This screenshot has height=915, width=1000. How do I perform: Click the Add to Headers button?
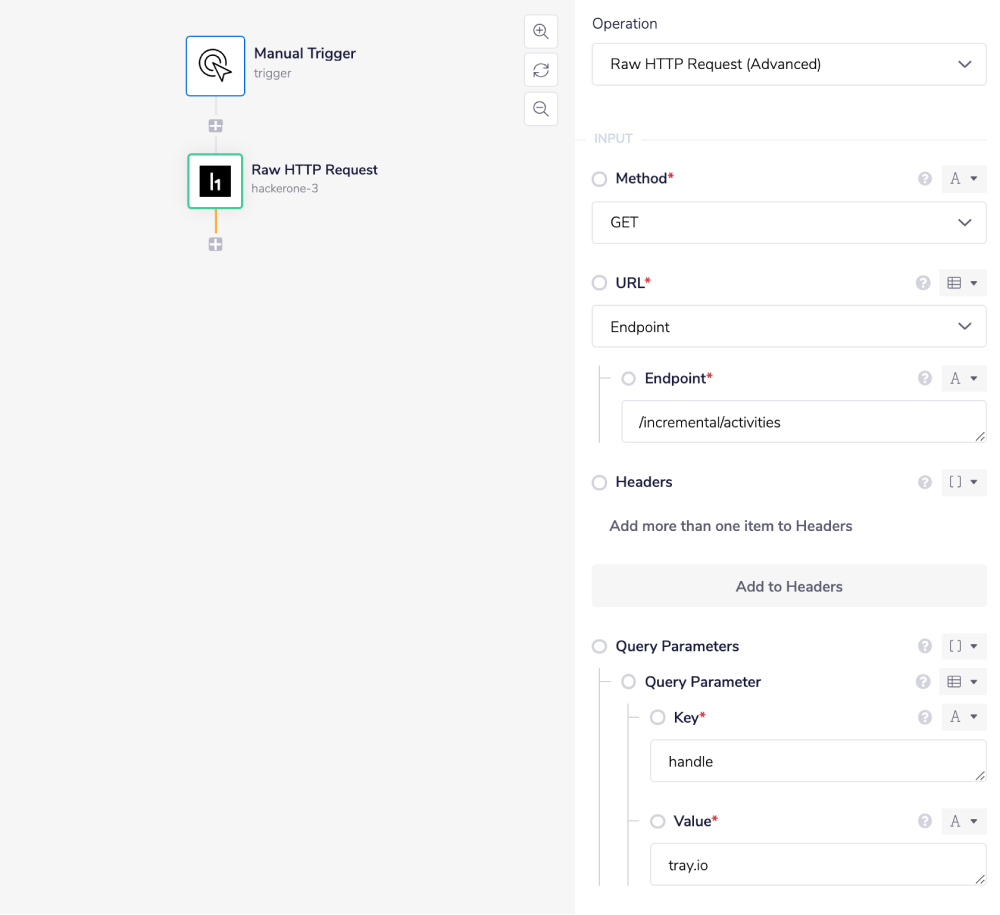[789, 586]
